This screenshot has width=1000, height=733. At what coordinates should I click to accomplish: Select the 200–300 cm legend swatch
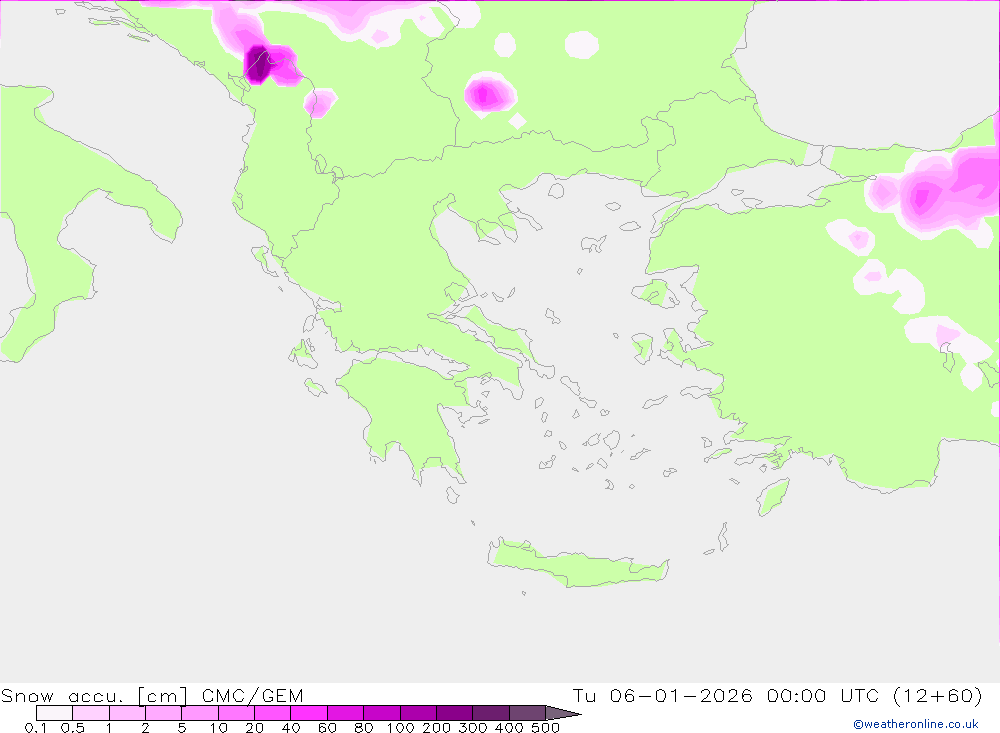click(455, 713)
